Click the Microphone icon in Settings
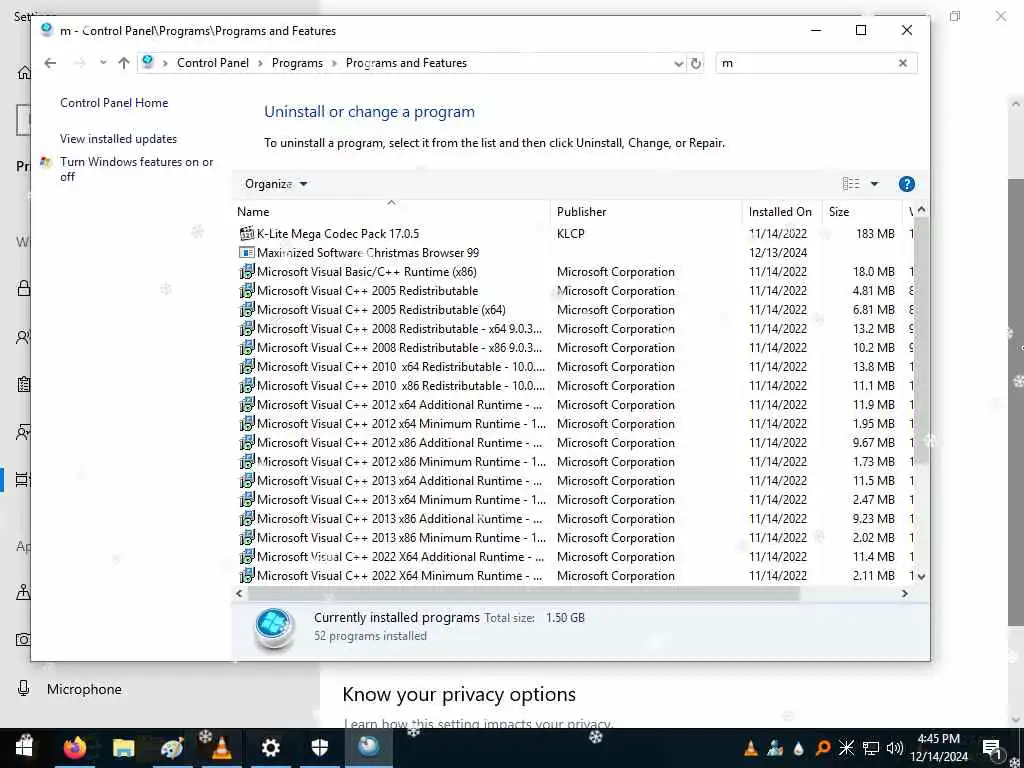 [24, 689]
